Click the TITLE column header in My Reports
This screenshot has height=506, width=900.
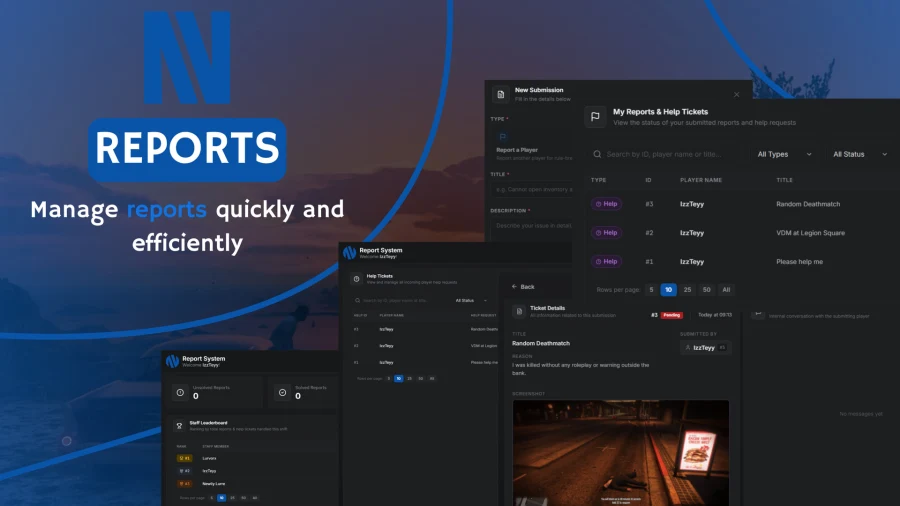click(x=784, y=180)
